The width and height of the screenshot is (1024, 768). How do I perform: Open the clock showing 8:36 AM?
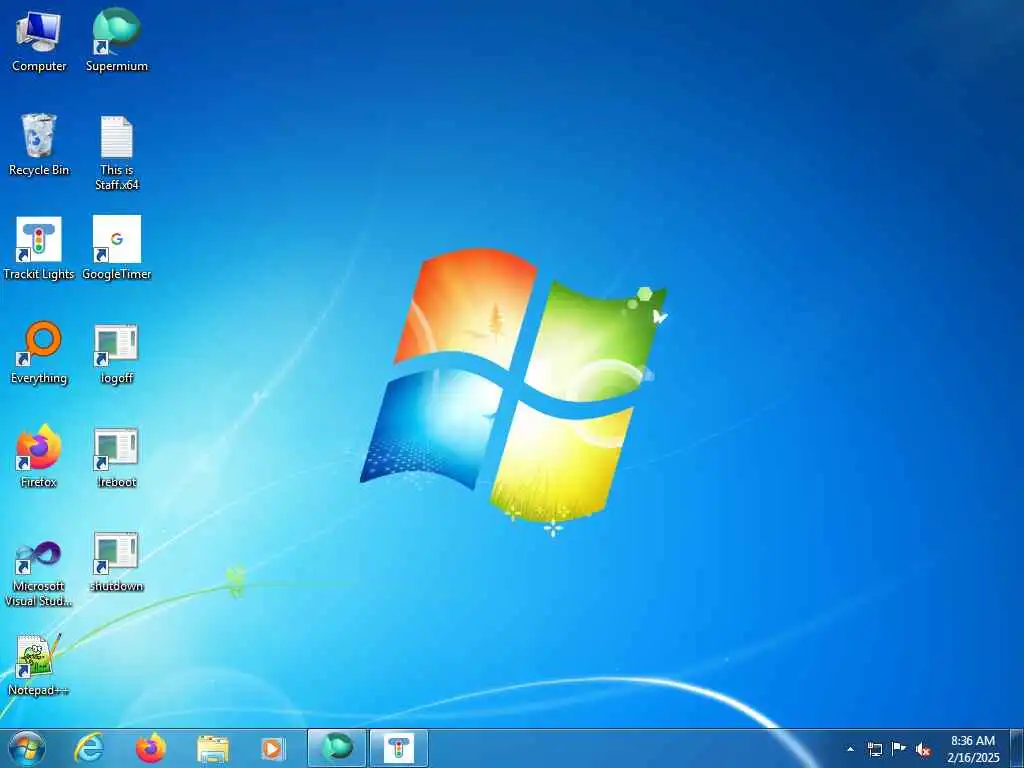coord(973,749)
